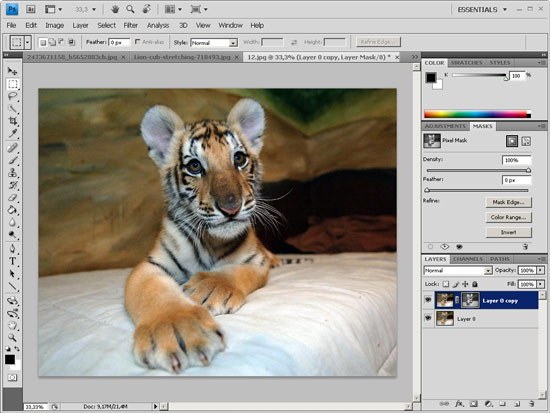550x413 pixels.
Task: Click the color spectrum ramp bar
Action: [477, 114]
